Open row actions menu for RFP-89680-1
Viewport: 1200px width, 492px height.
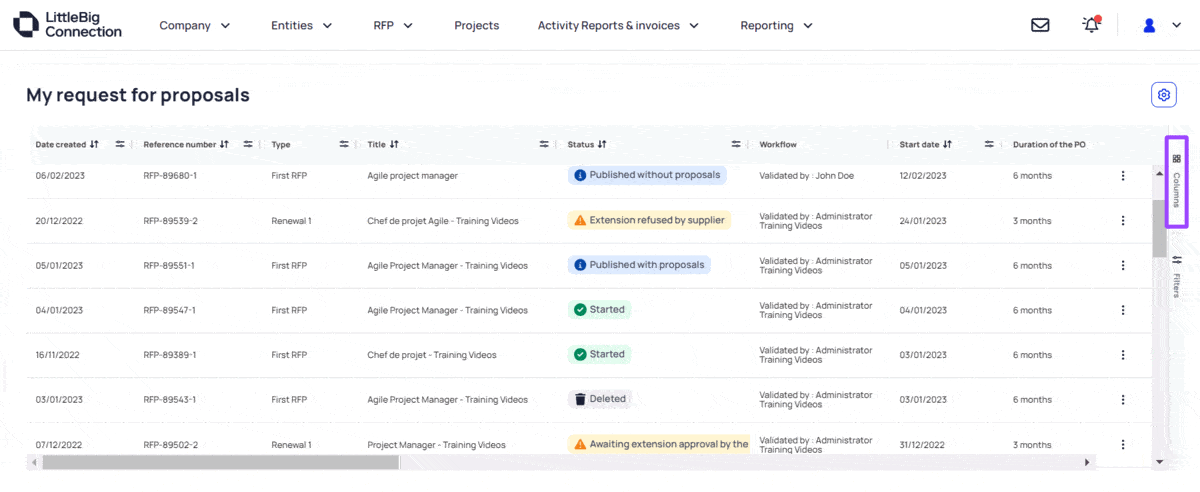[x=1123, y=176]
